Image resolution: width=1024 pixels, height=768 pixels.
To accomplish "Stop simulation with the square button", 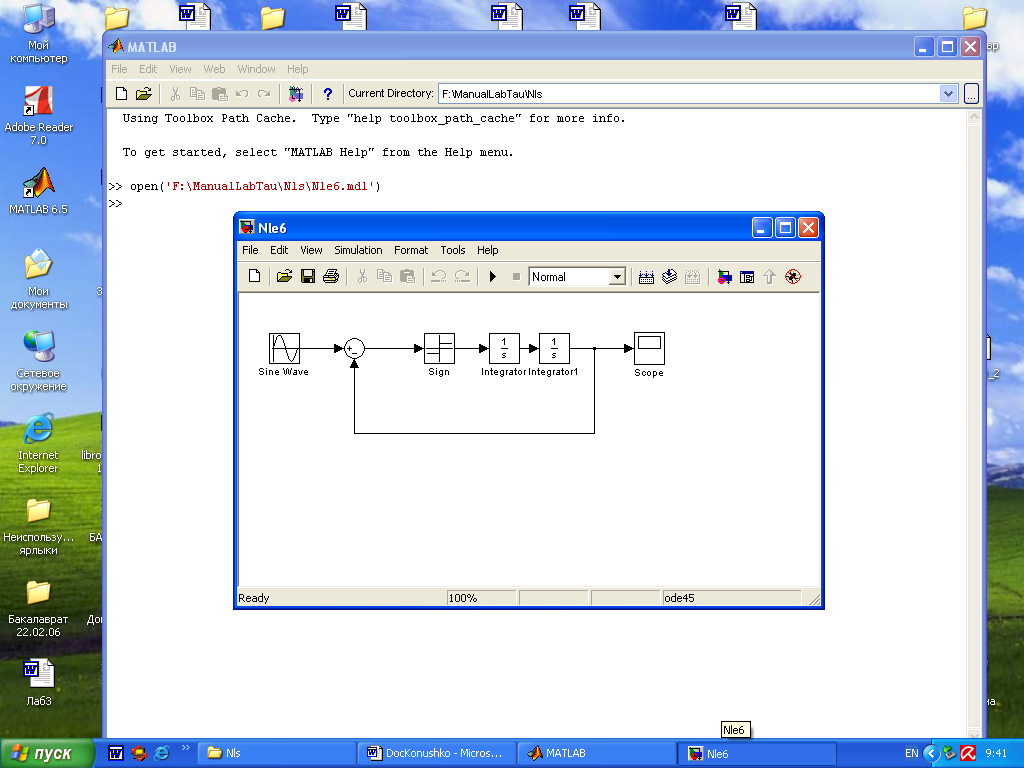I will click(516, 276).
